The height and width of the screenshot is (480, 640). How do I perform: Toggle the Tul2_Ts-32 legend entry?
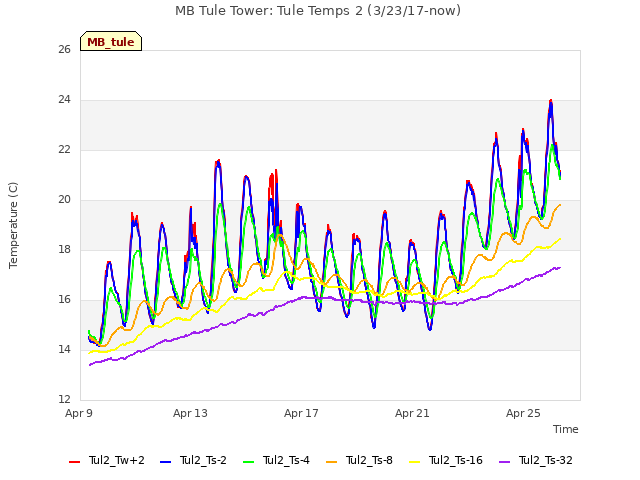(536, 460)
